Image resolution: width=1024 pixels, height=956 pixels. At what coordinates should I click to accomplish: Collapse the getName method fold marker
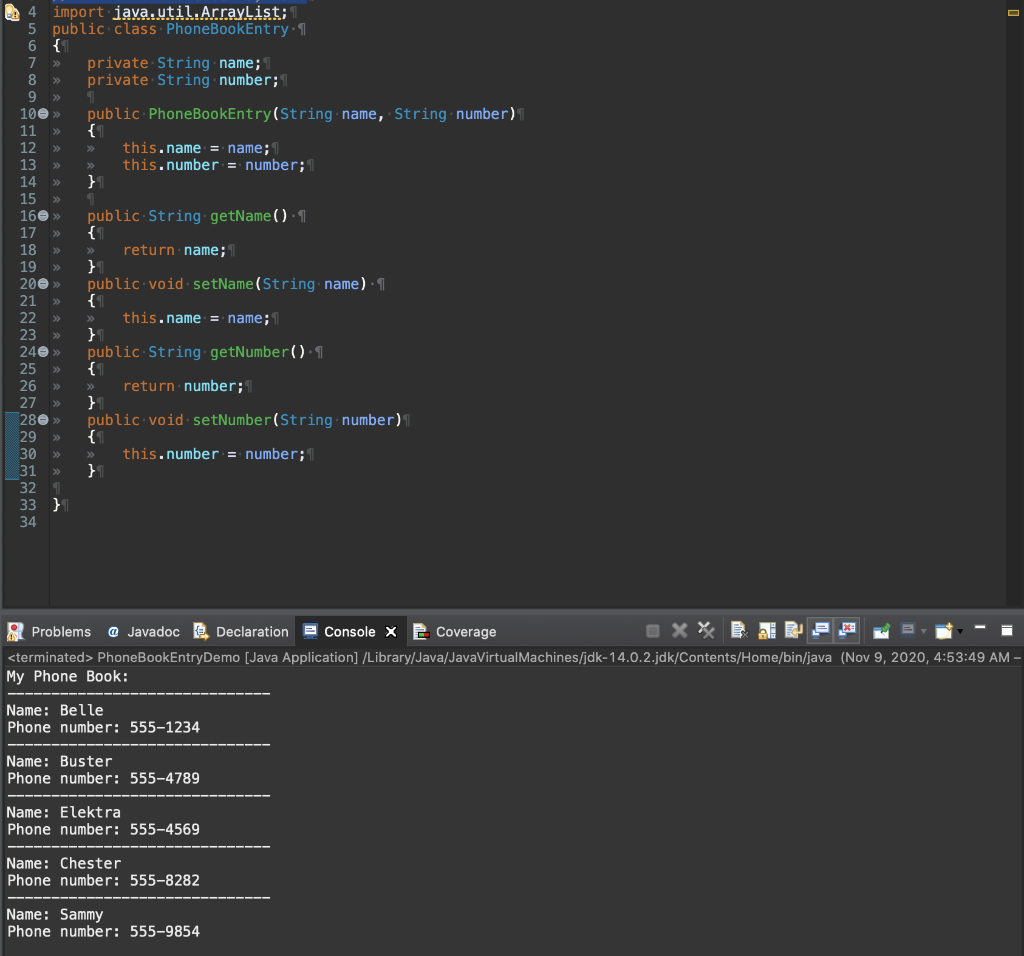43,216
